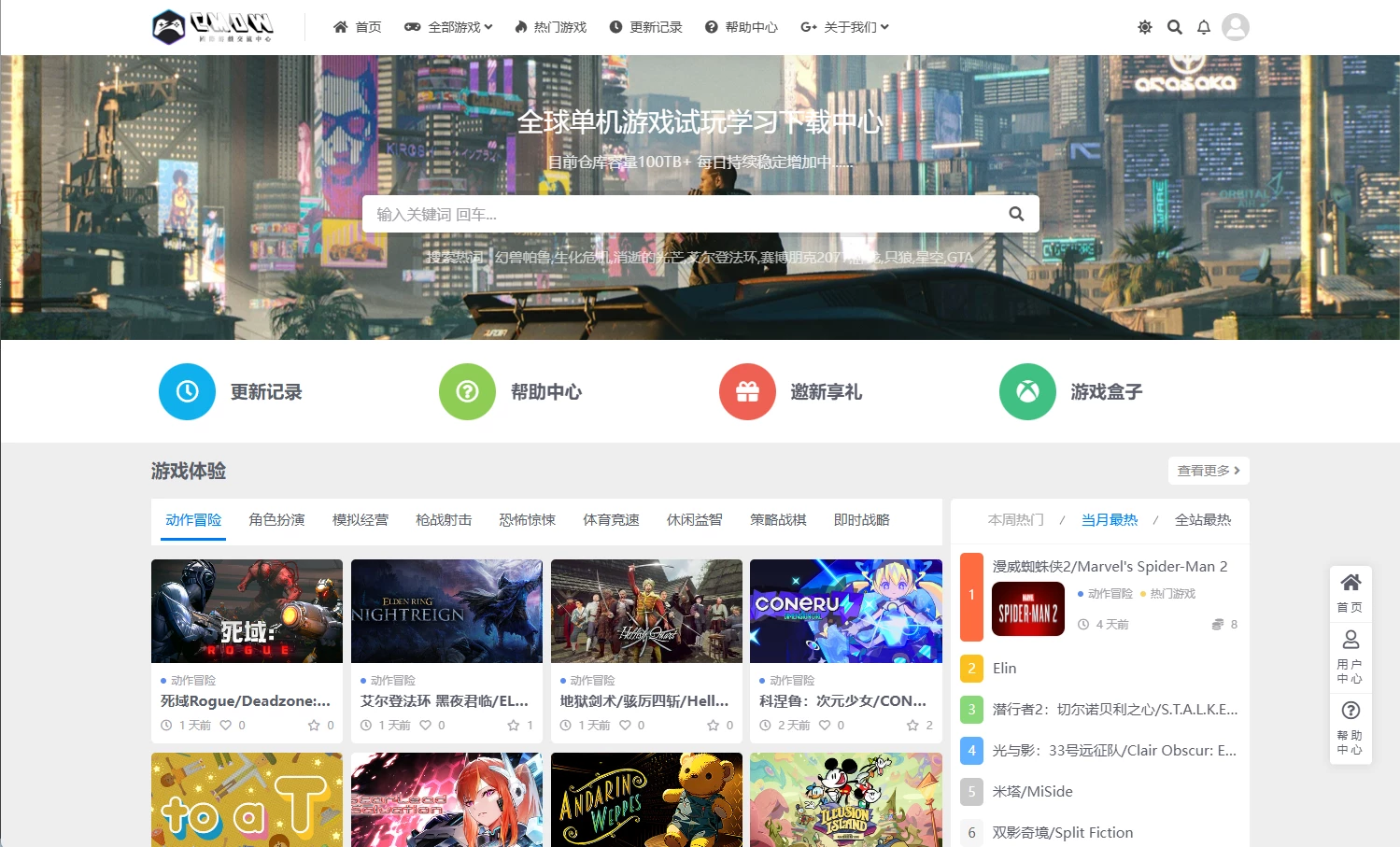The image size is (1400, 847).
Task: Click like heart on 地狱剑术 card
Action: 625,725
